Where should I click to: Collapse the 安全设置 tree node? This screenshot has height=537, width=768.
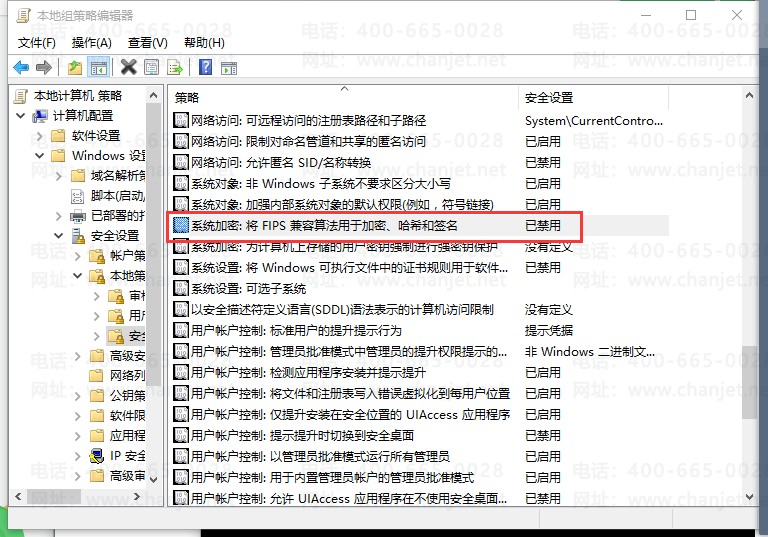58,236
